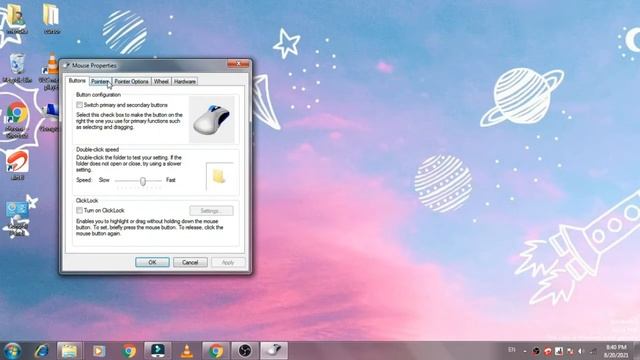
Task: Open the media player taskbar icon
Action: point(99,351)
